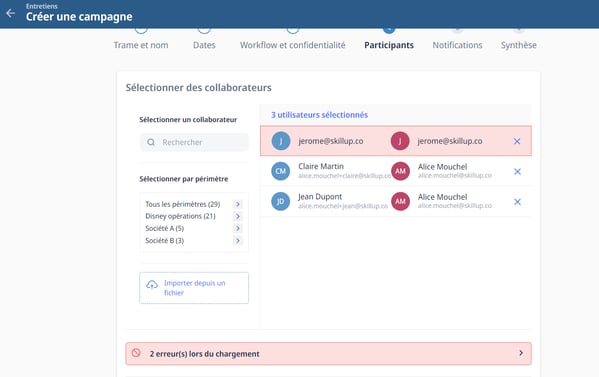
Task: Click the blue J avatar
Action: [x=281, y=141]
